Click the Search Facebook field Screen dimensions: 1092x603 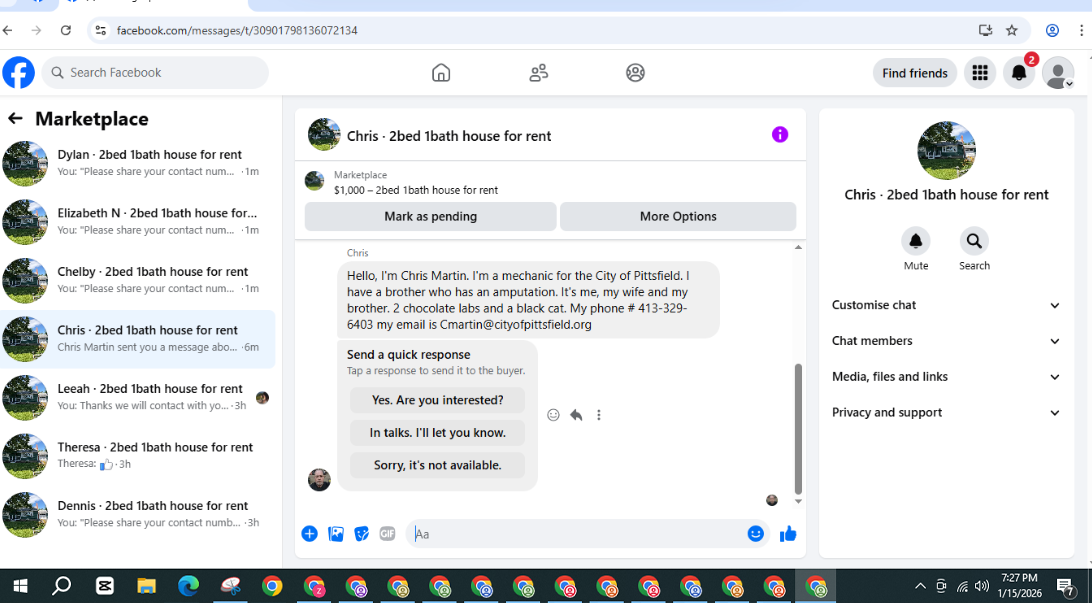pyautogui.click(x=155, y=72)
